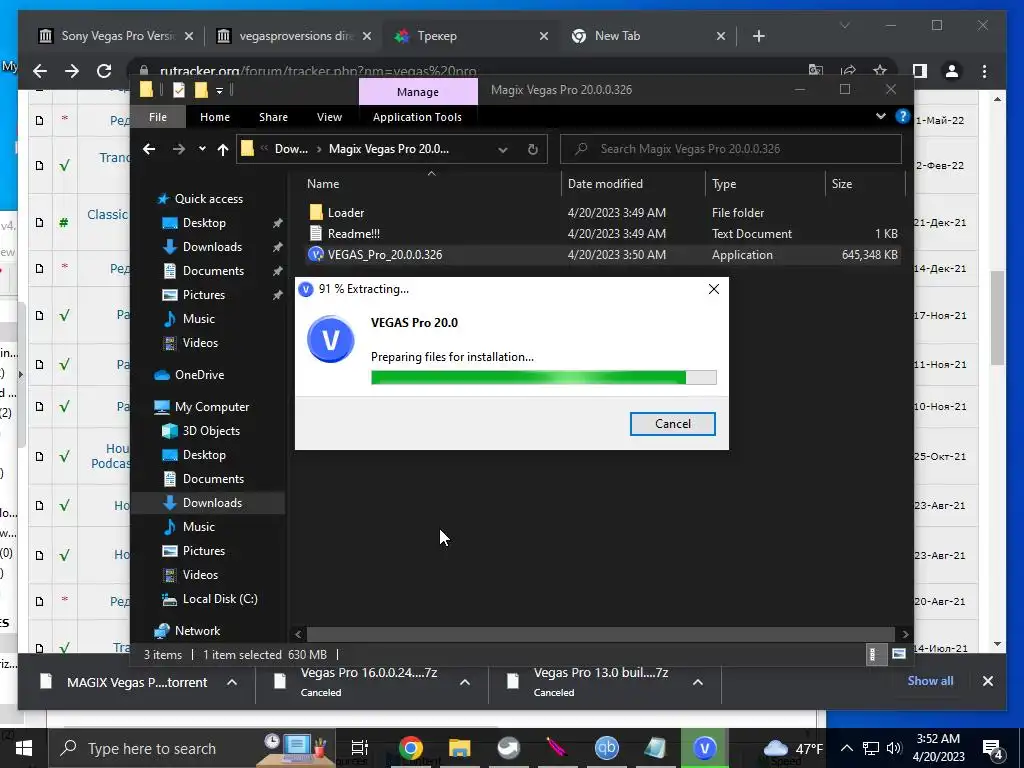Open Chrome from the taskbar

point(411,748)
